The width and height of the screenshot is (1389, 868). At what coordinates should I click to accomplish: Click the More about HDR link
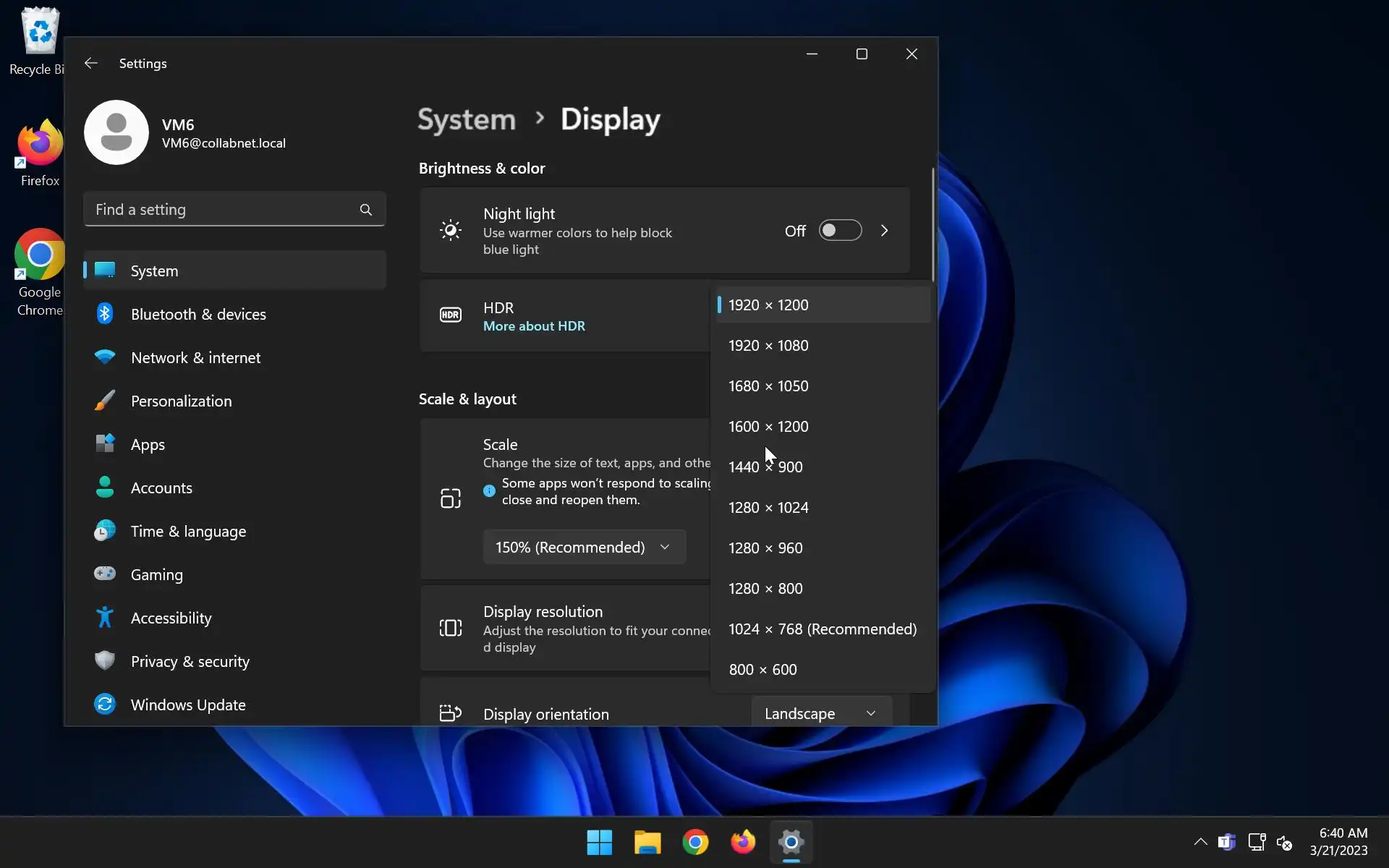point(534,326)
